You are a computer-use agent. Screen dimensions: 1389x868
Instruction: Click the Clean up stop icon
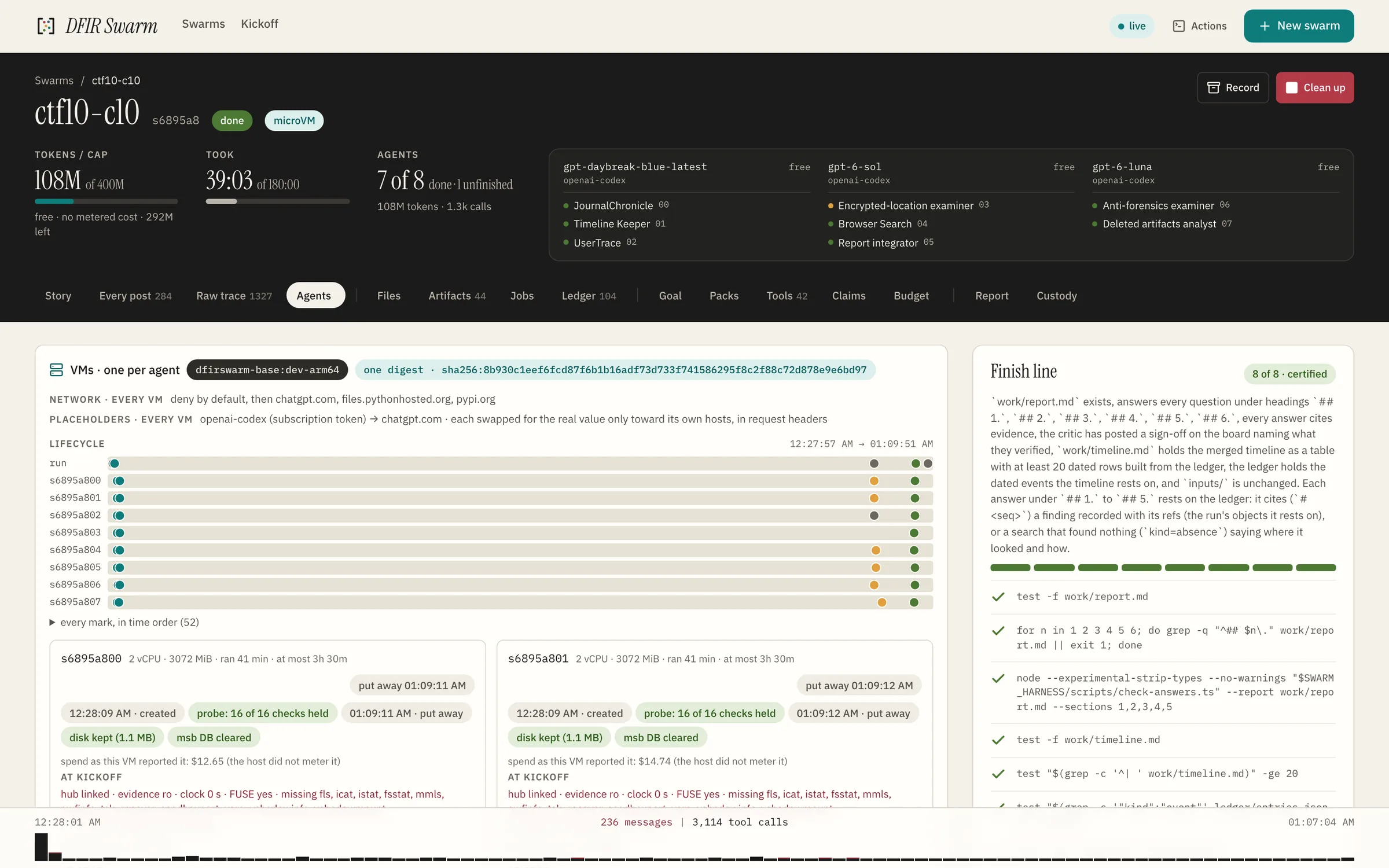coord(1291,87)
